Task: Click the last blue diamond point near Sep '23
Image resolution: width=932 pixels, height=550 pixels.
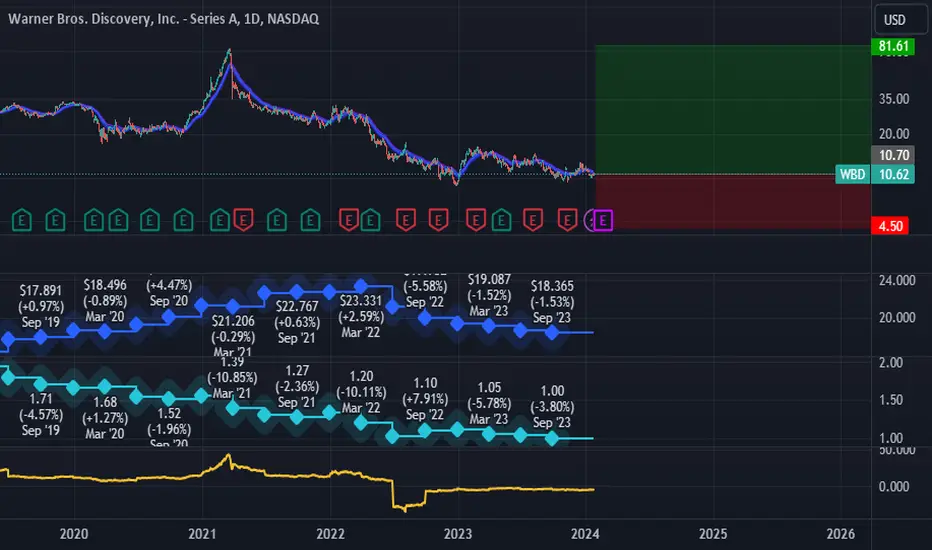Action: point(552,332)
